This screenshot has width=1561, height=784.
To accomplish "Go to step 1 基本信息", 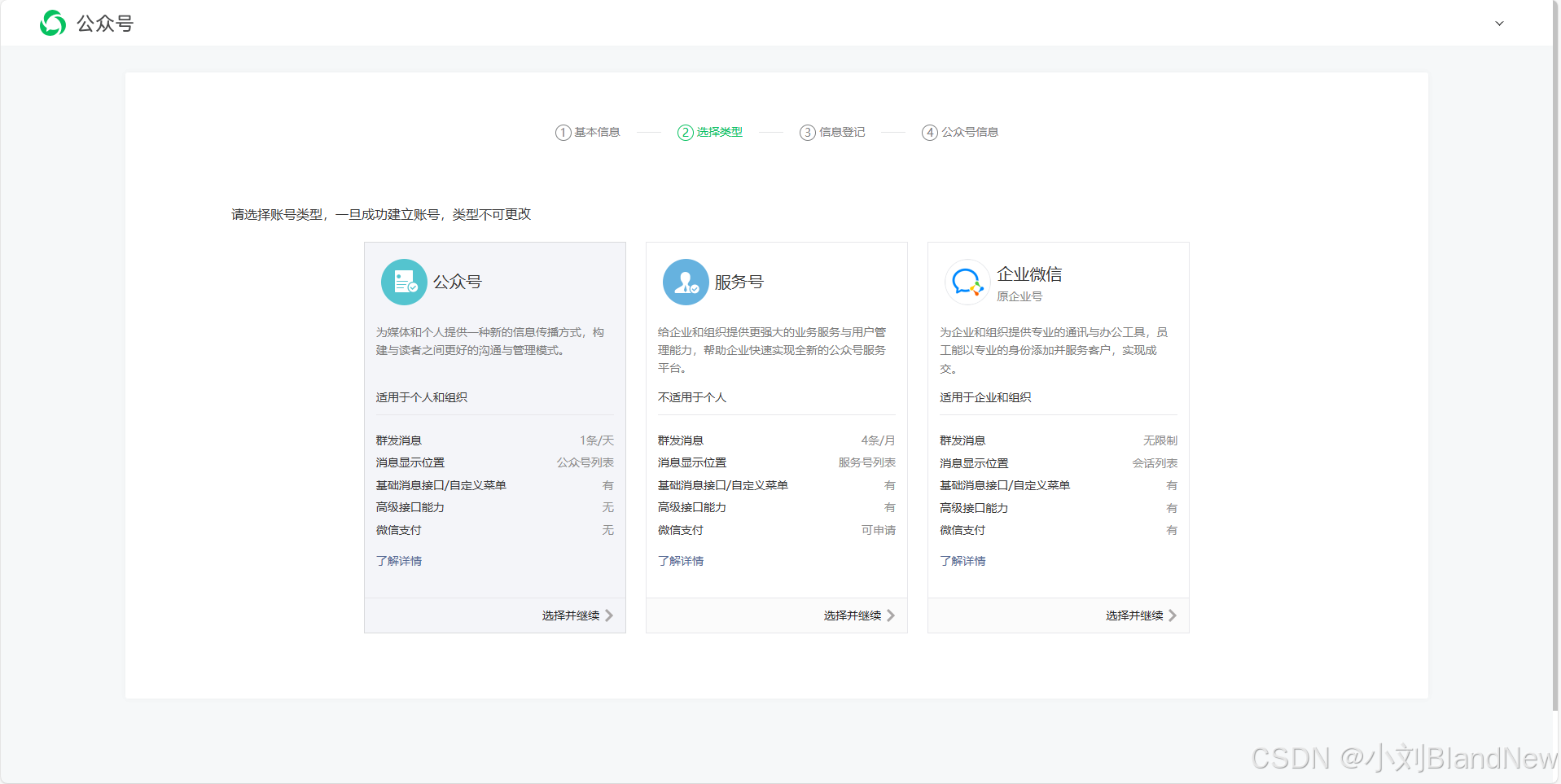I will coord(588,132).
